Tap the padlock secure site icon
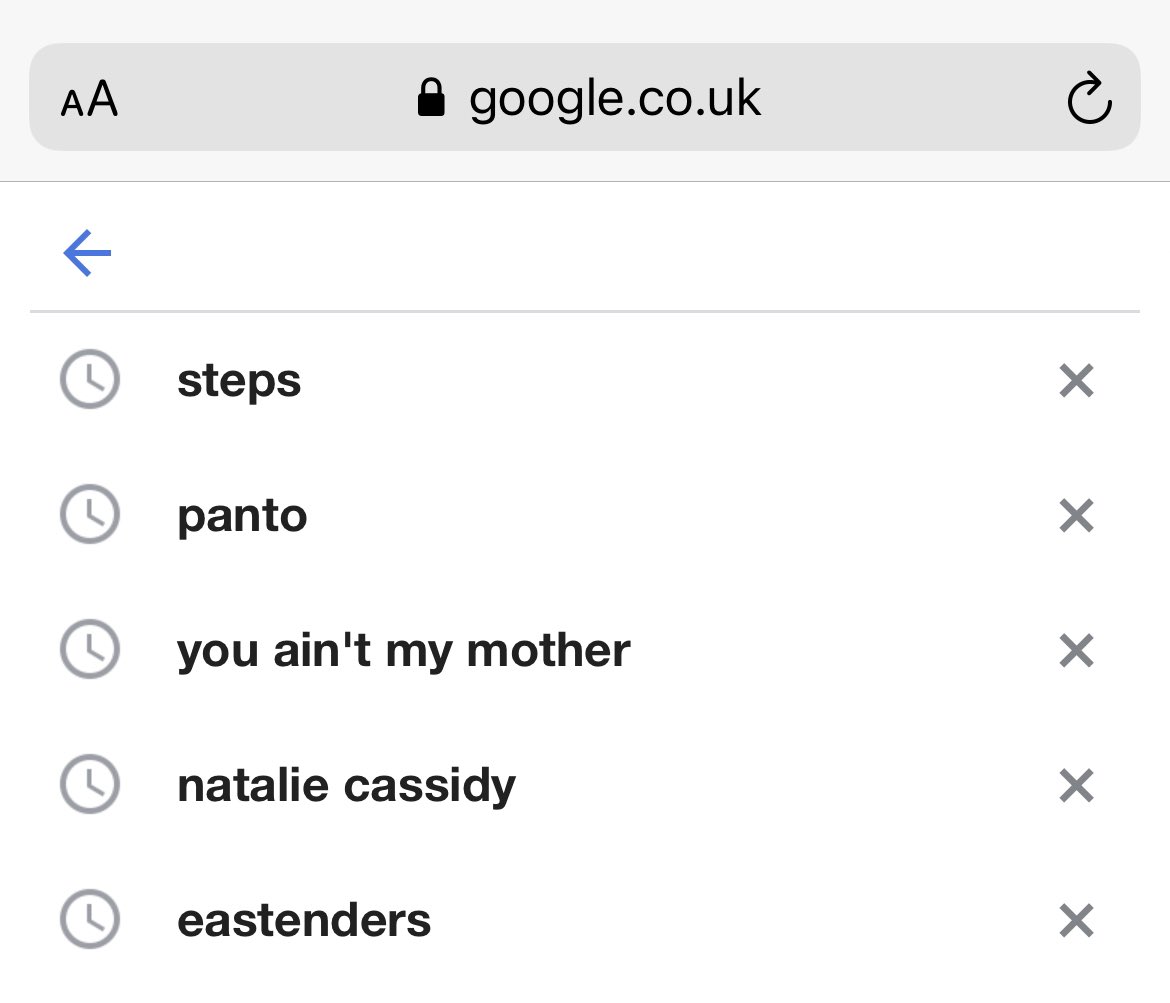 click(x=431, y=99)
